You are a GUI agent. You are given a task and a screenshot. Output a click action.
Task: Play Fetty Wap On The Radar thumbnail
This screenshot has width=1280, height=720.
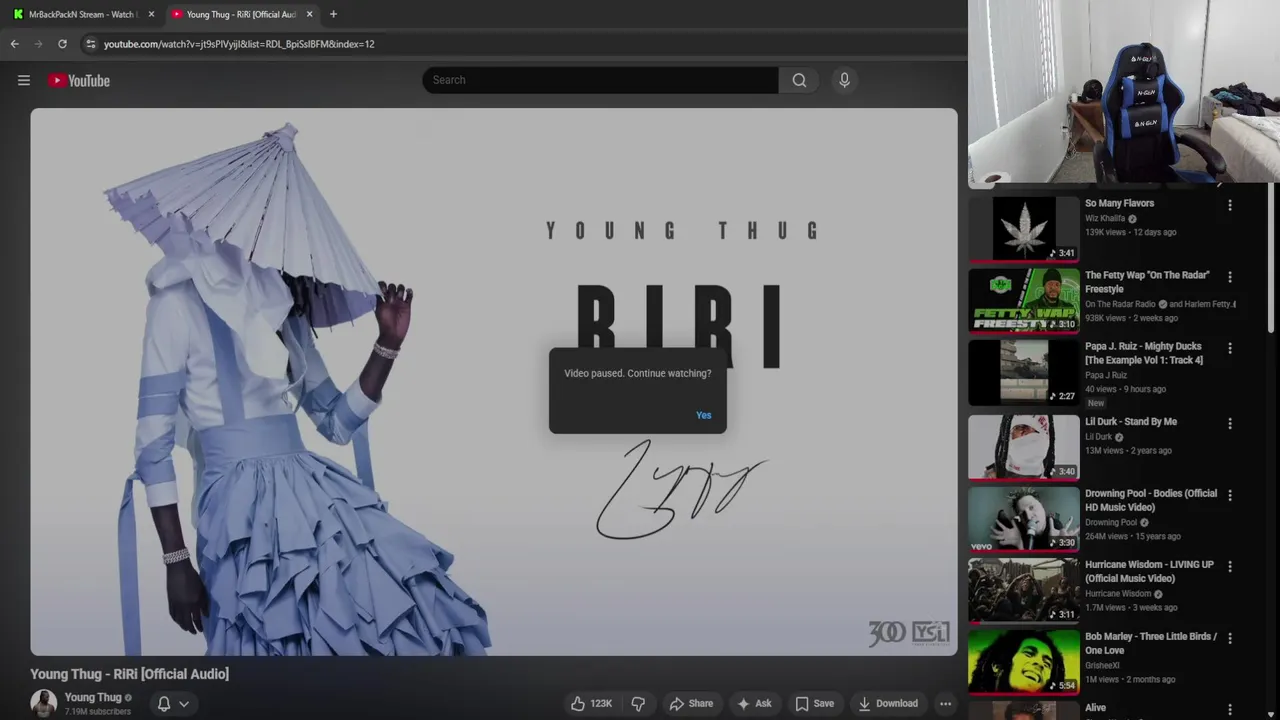[1024, 300]
